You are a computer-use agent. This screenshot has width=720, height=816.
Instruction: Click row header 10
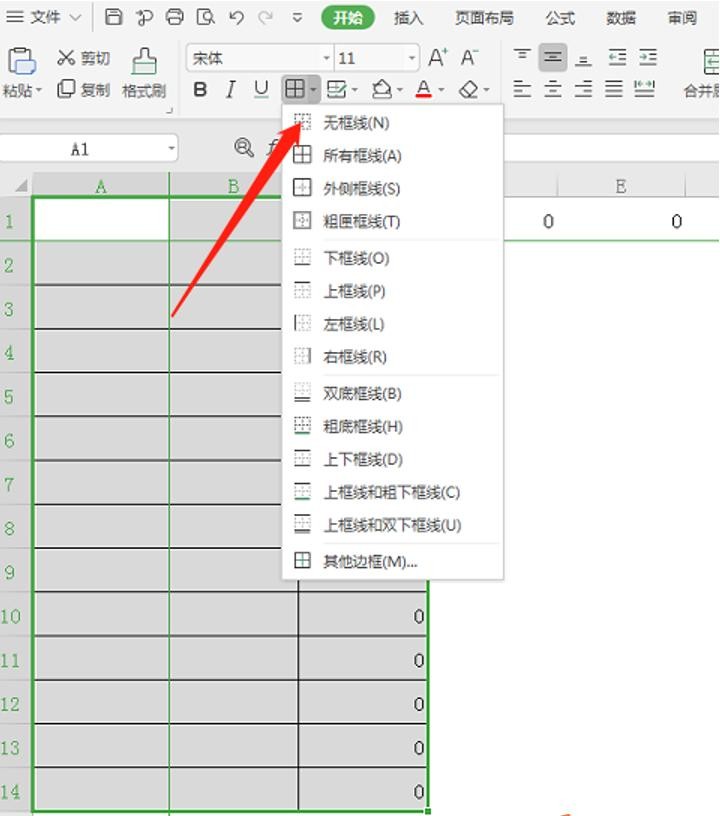(x=11, y=616)
